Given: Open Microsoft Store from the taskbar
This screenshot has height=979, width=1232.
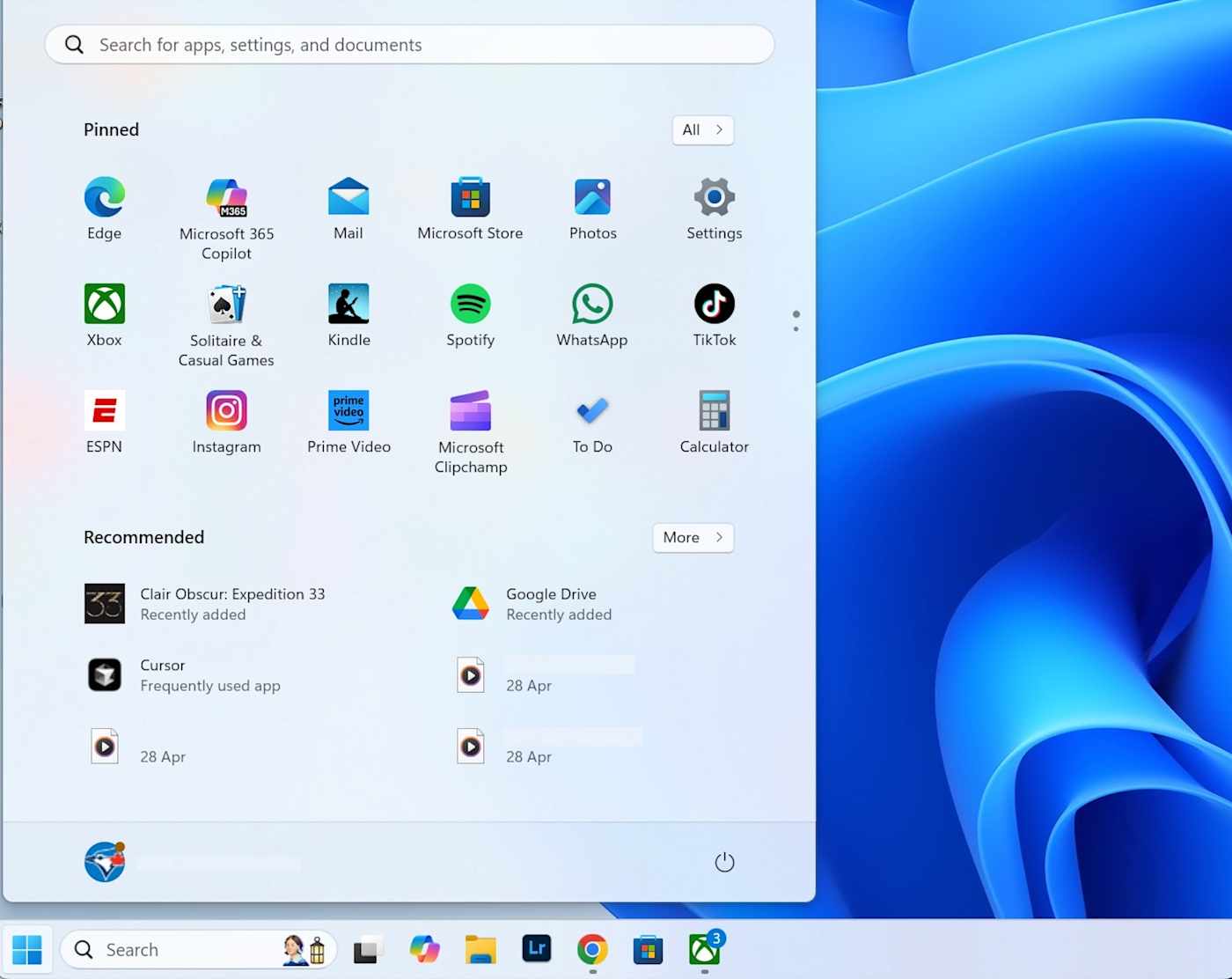Looking at the screenshot, I should point(648,949).
